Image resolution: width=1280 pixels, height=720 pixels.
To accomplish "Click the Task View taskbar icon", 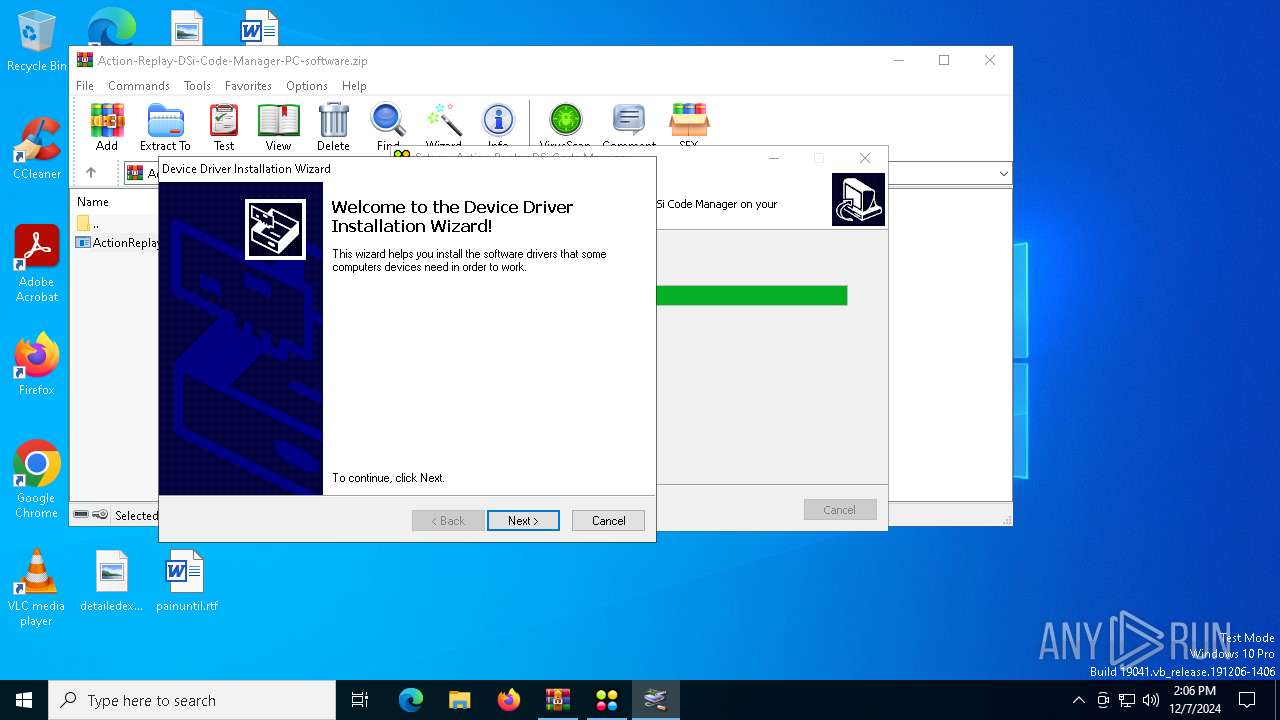I will [x=360, y=700].
